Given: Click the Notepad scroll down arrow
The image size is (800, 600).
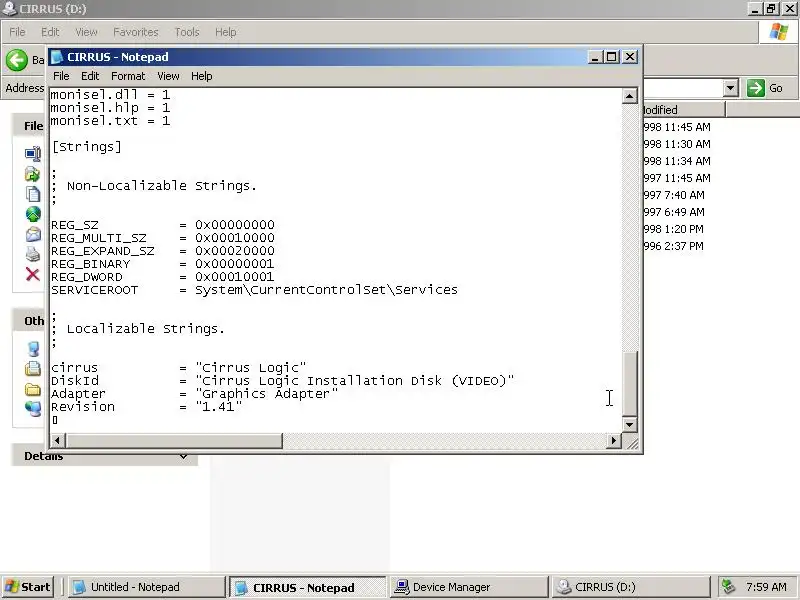Looking at the screenshot, I should click(x=630, y=424).
